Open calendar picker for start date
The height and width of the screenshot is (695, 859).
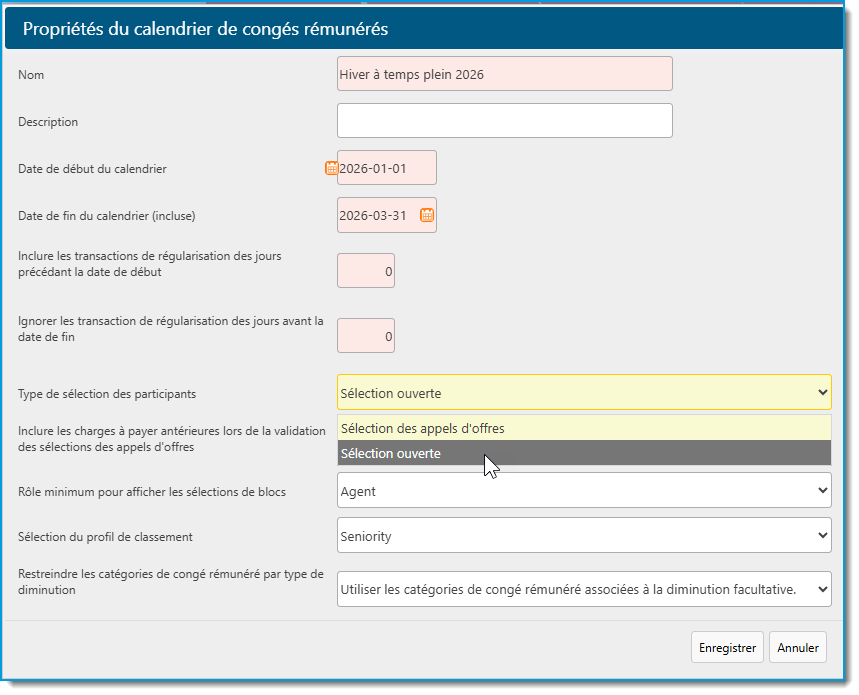point(331,168)
